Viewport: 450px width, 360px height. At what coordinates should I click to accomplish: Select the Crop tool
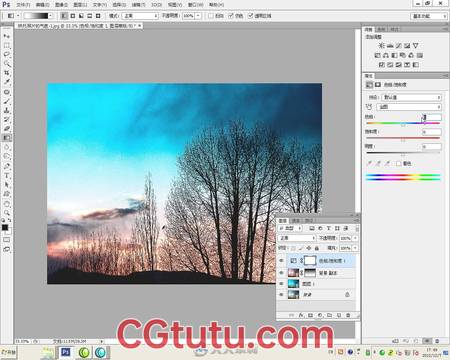[x=6, y=72]
